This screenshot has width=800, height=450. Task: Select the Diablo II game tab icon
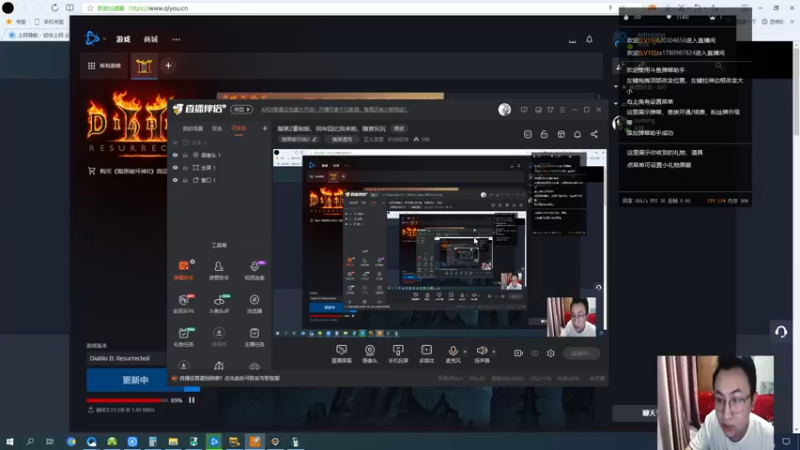144,66
